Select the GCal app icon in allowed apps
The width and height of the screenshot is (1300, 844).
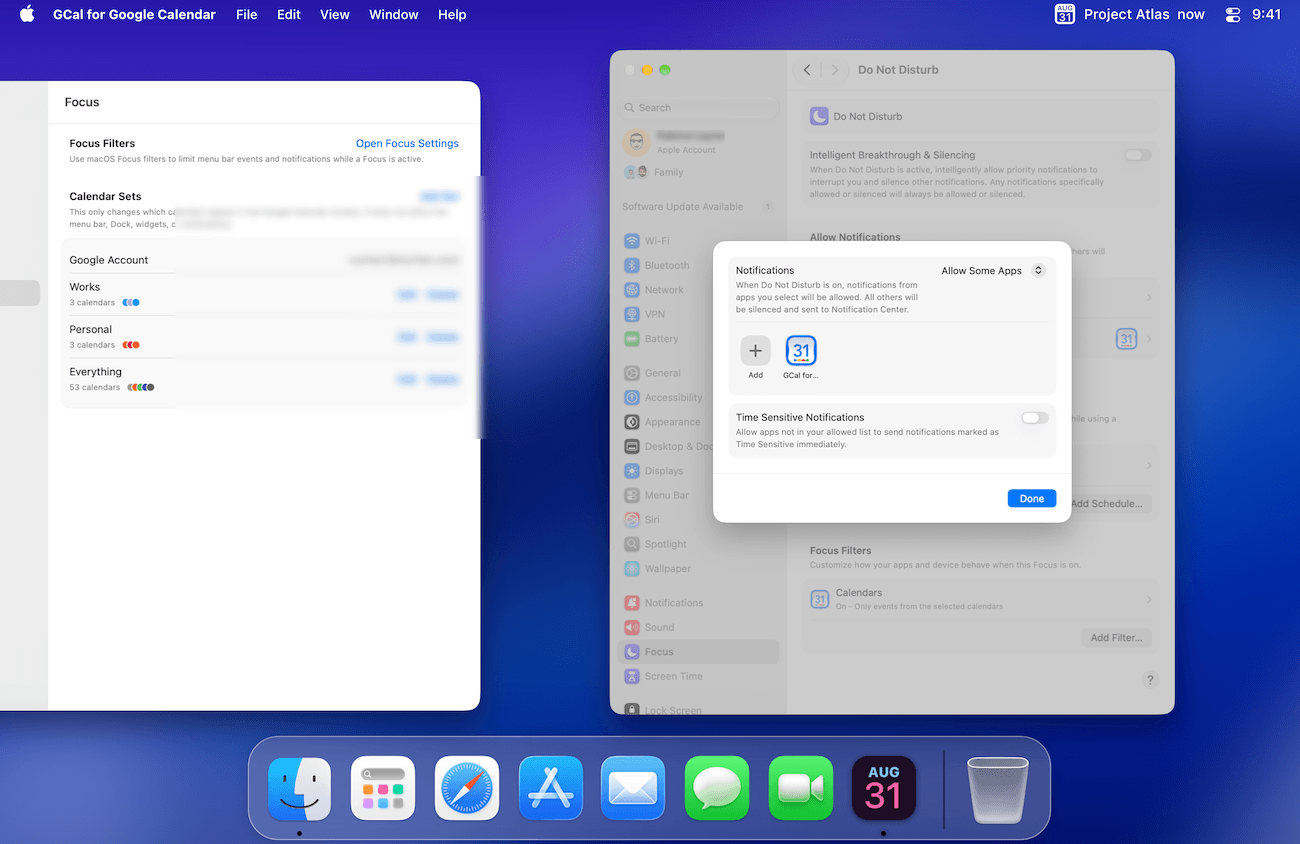[x=801, y=351]
